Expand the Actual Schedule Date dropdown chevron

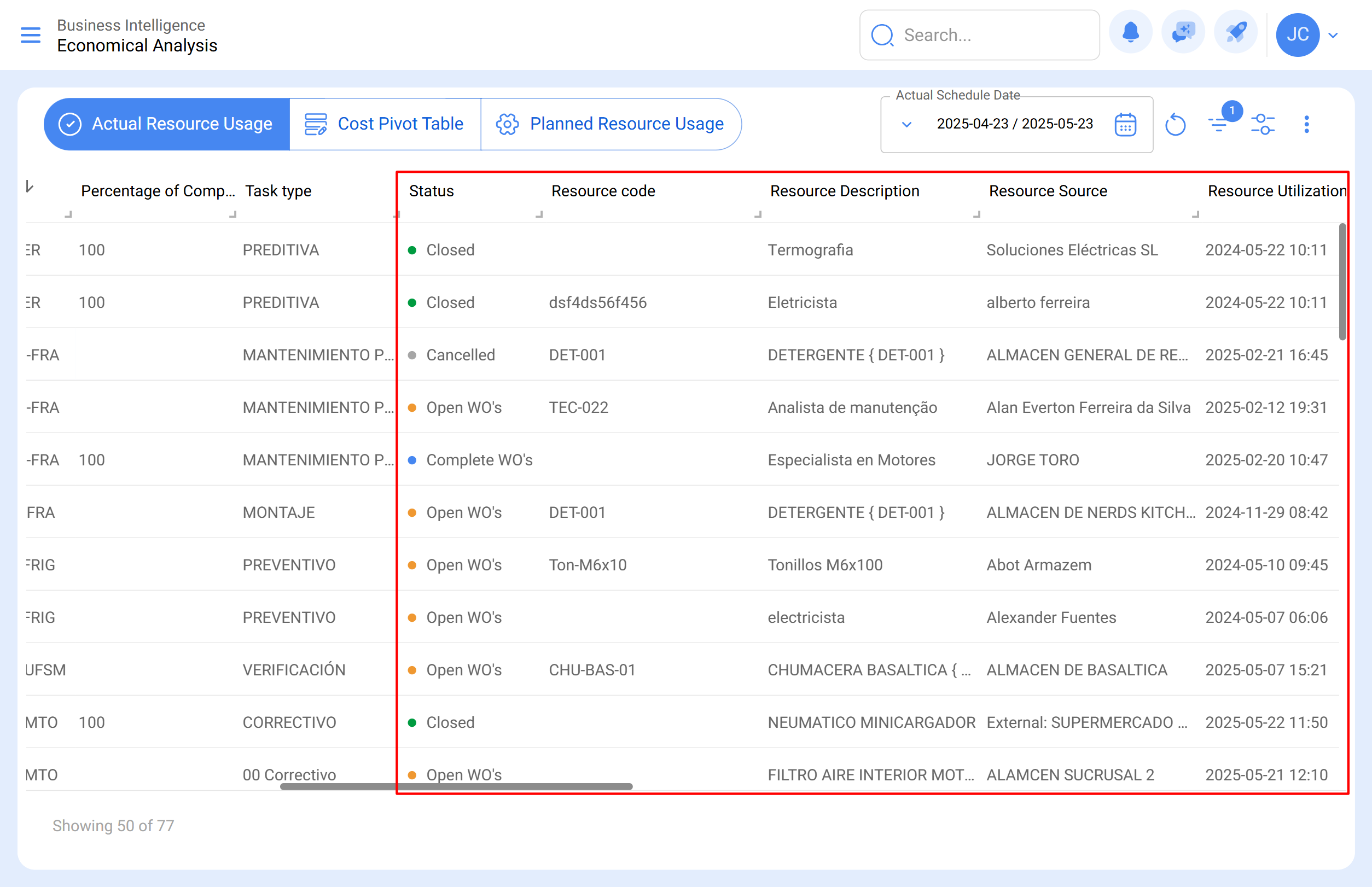(x=906, y=125)
